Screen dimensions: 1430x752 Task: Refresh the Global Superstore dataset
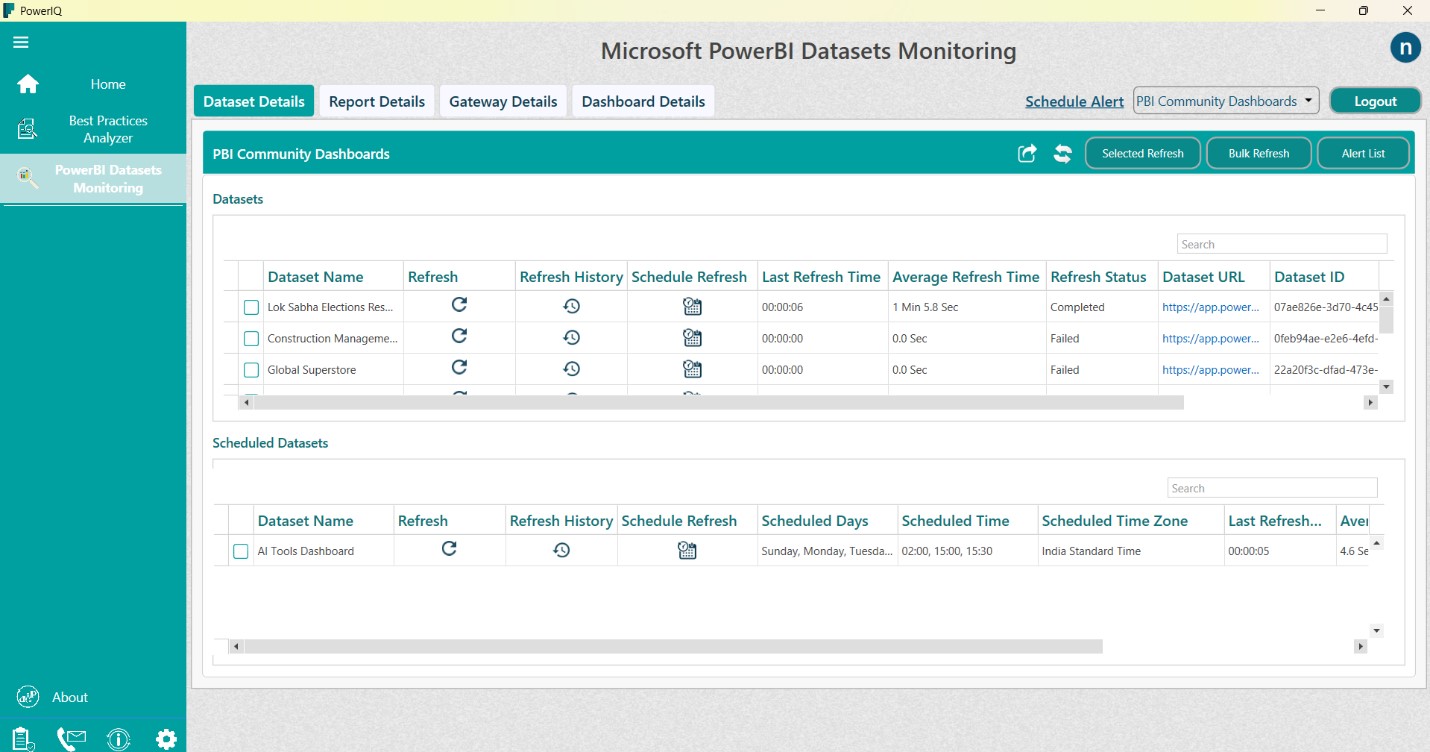coord(459,367)
